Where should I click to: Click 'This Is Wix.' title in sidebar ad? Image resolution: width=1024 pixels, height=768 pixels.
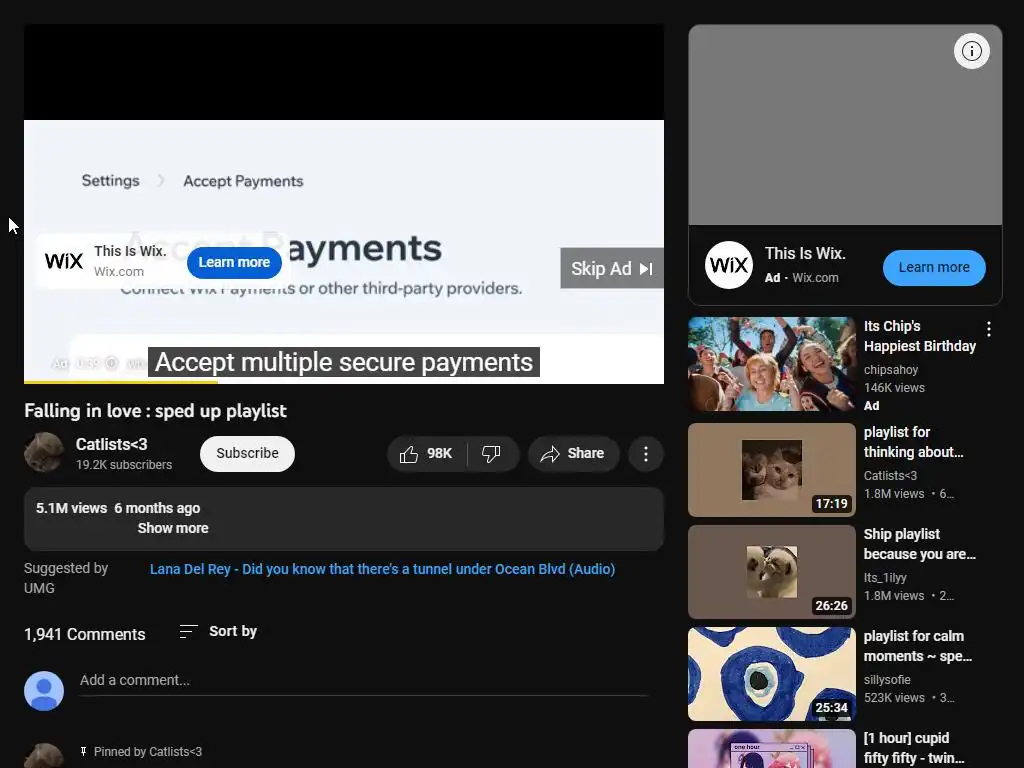coord(805,253)
